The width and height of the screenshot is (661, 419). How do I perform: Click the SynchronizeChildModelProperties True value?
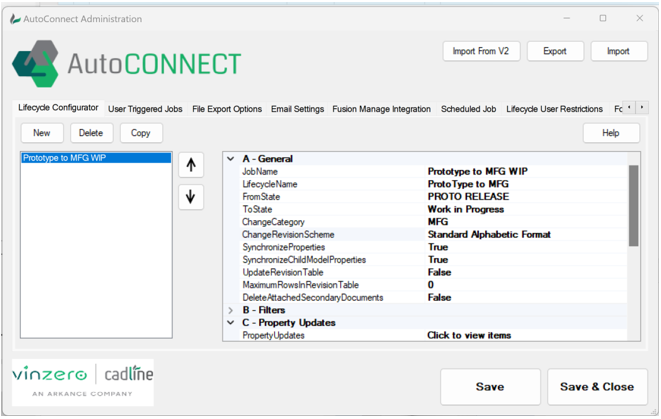click(438, 260)
